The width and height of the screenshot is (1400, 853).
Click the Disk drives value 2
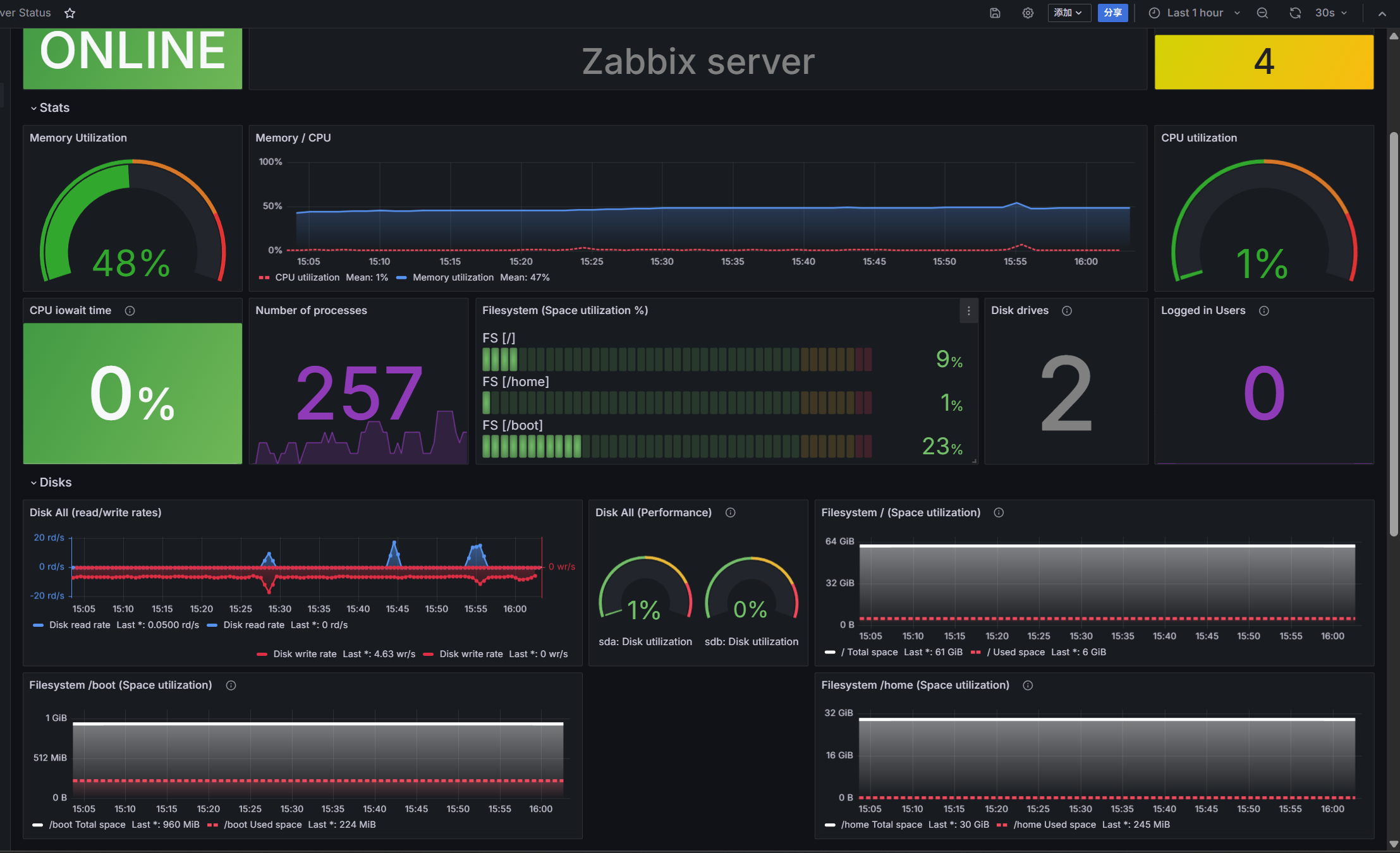click(1067, 393)
